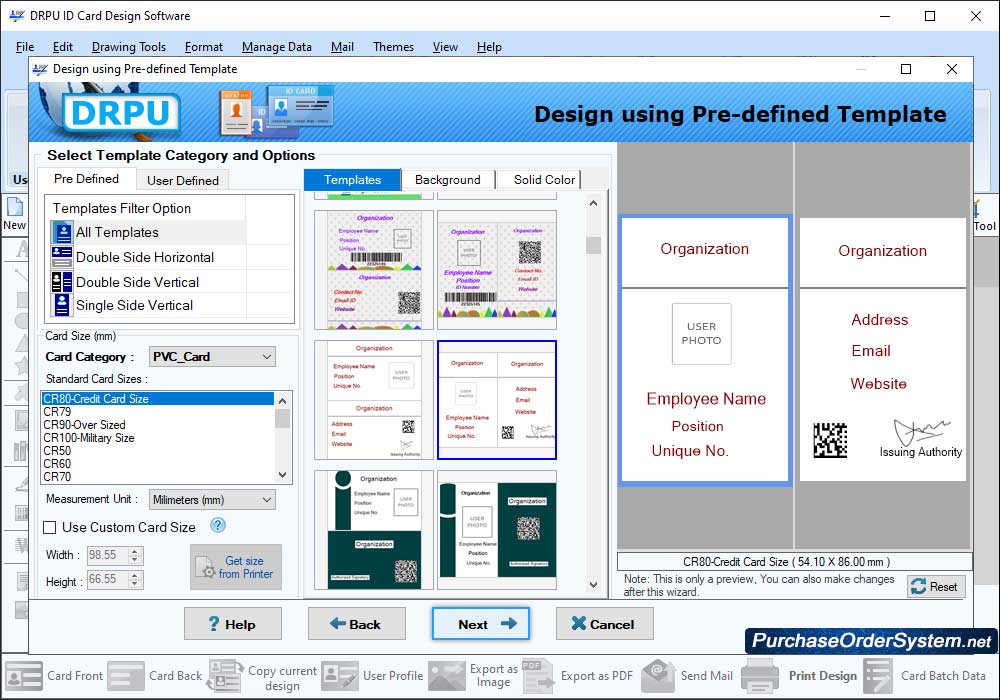The height and width of the screenshot is (700, 1000).
Task: Click the Height spinner control
Action: [135, 580]
